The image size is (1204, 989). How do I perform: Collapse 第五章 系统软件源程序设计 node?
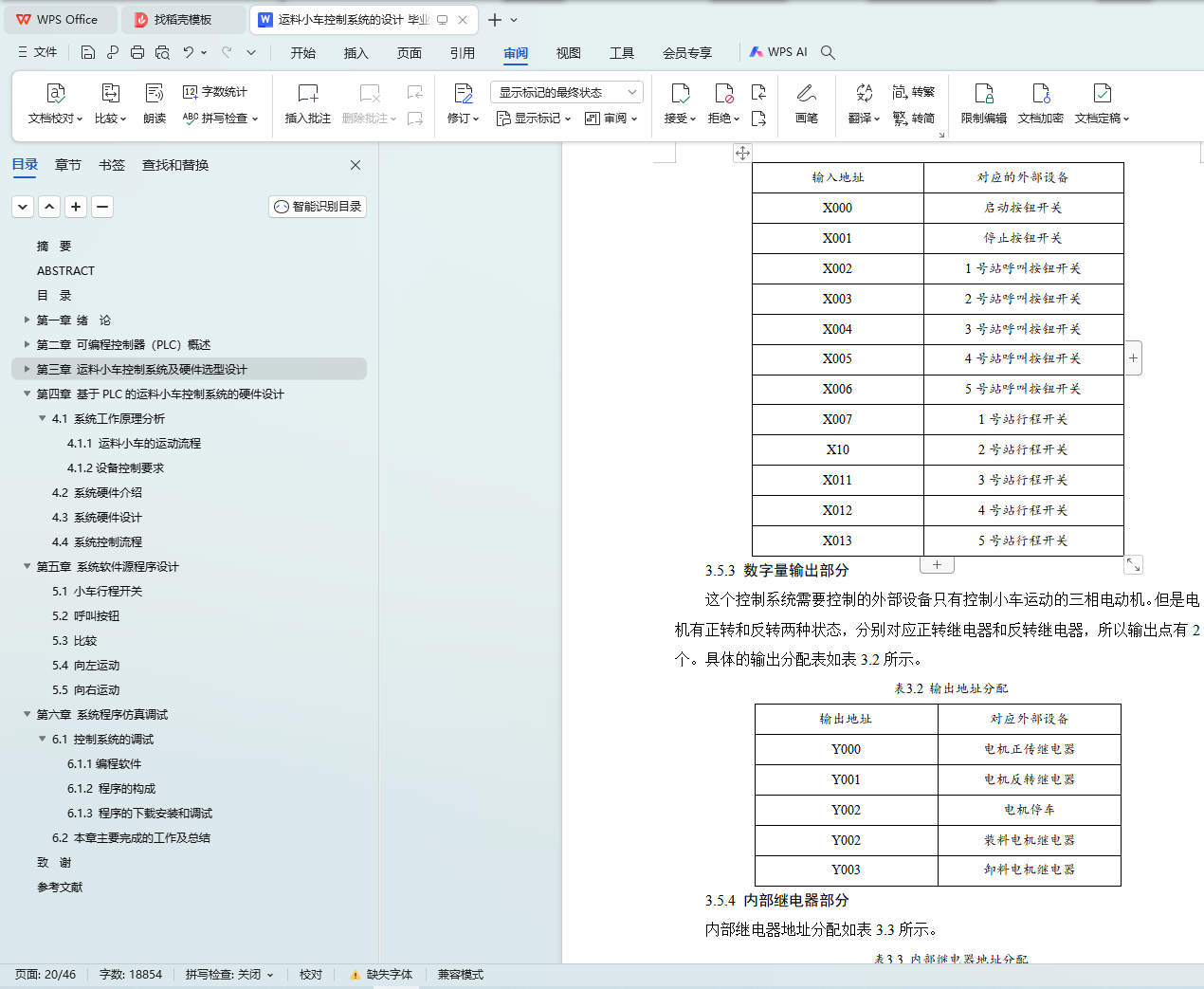pyautogui.click(x=27, y=566)
